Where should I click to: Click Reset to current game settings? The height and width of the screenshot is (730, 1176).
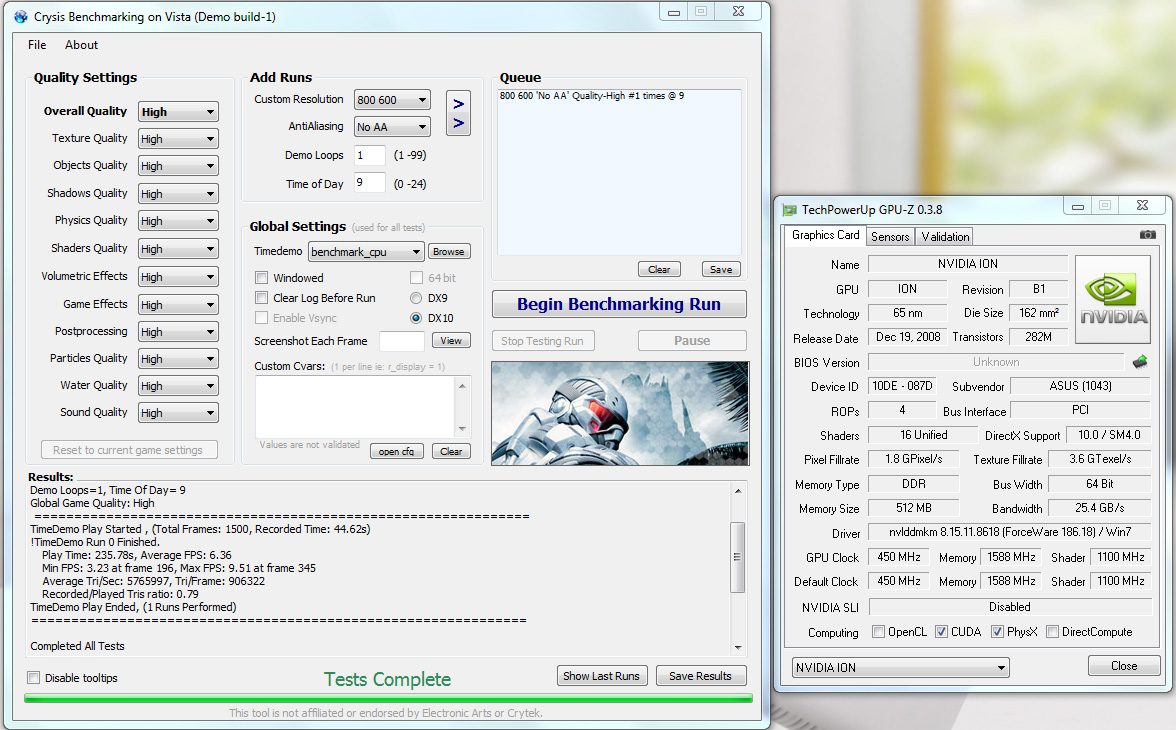coord(128,449)
